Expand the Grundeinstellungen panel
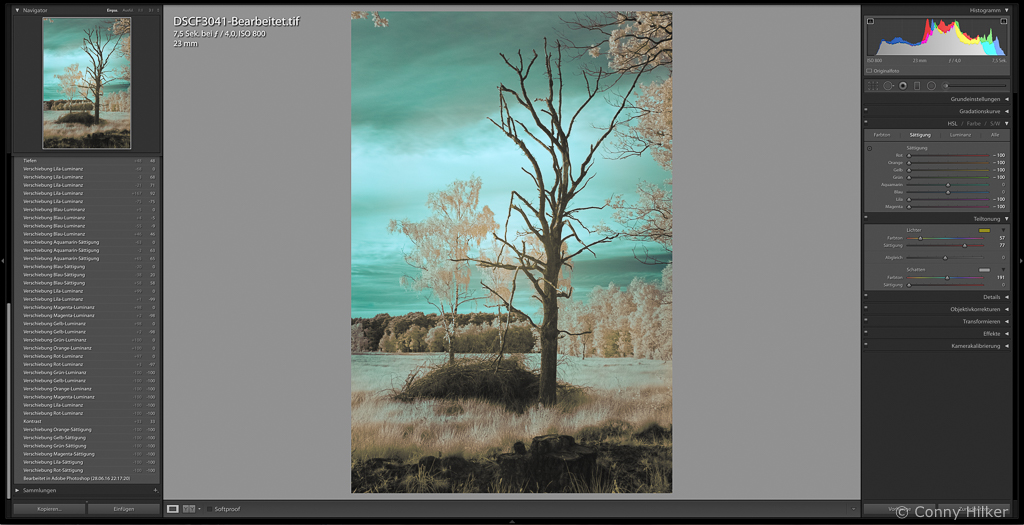This screenshot has height=525, width=1024. point(1006,99)
